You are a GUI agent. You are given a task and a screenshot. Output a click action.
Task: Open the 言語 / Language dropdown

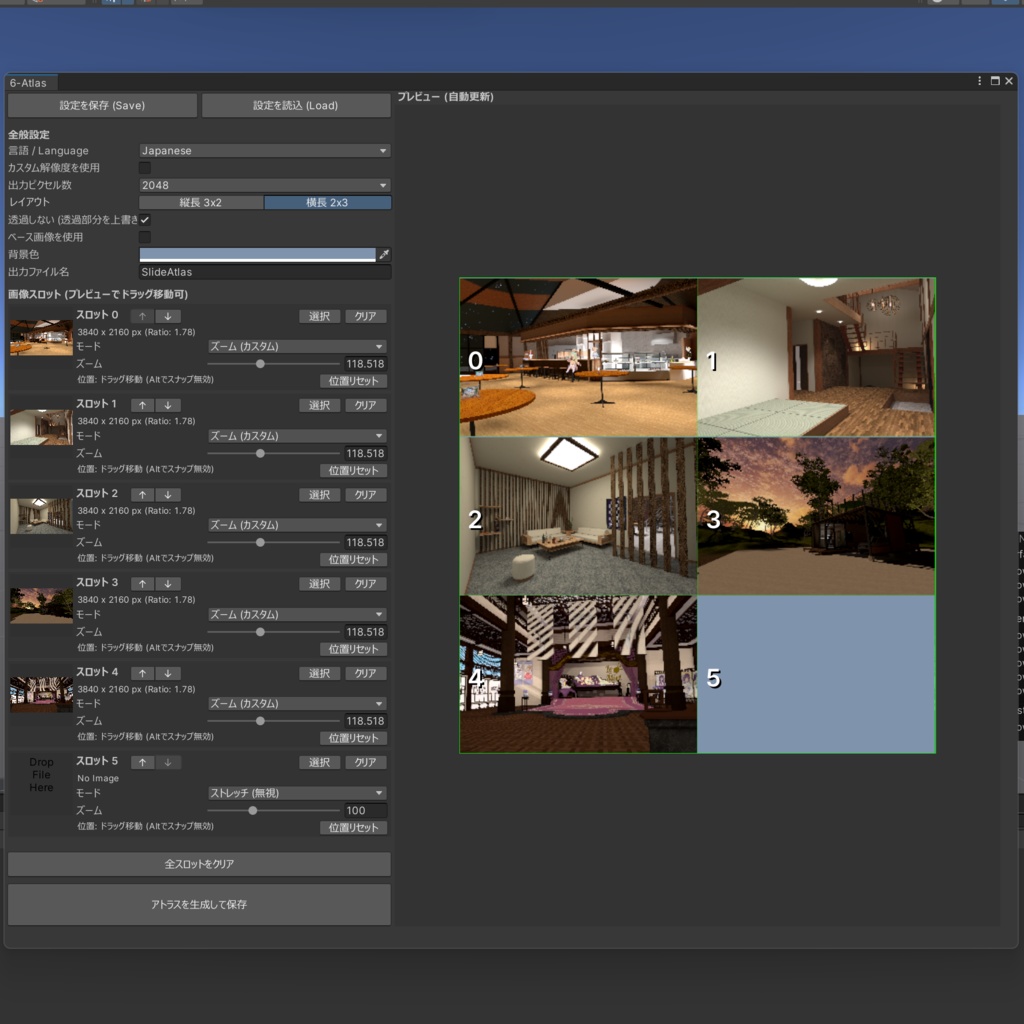tap(264, 151)
